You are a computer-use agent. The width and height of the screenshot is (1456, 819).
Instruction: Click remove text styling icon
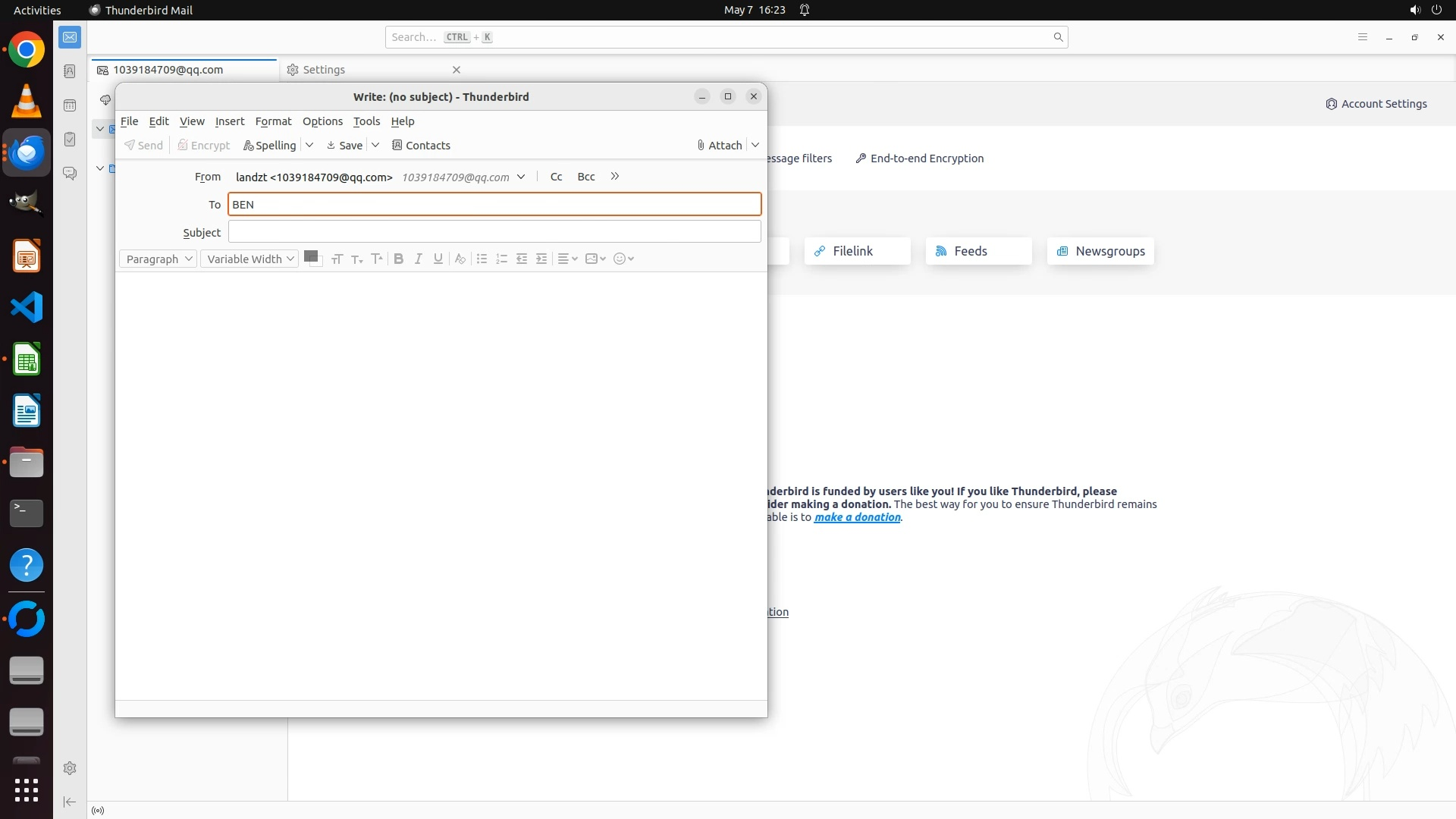tap(460, 259)
